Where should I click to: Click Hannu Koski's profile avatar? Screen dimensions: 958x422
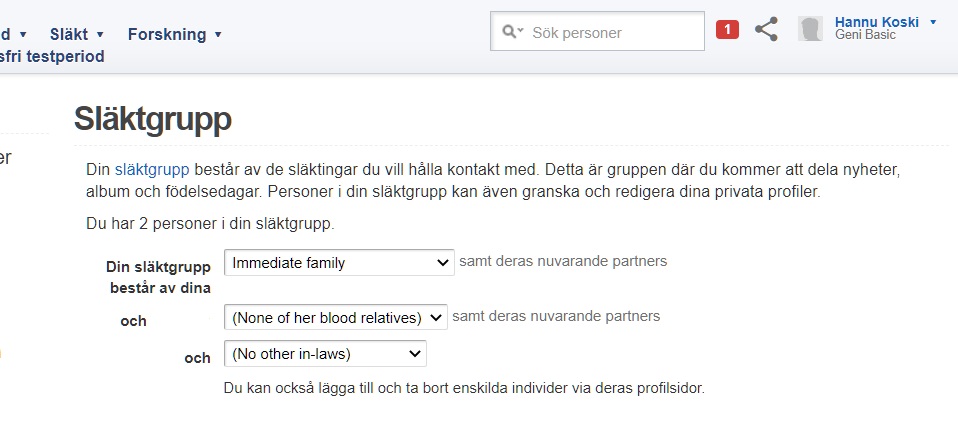[810, 29]
